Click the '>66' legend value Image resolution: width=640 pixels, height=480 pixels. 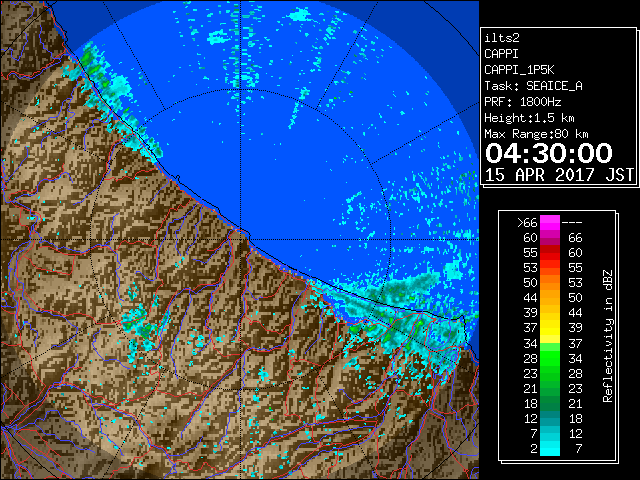(527, 223)
